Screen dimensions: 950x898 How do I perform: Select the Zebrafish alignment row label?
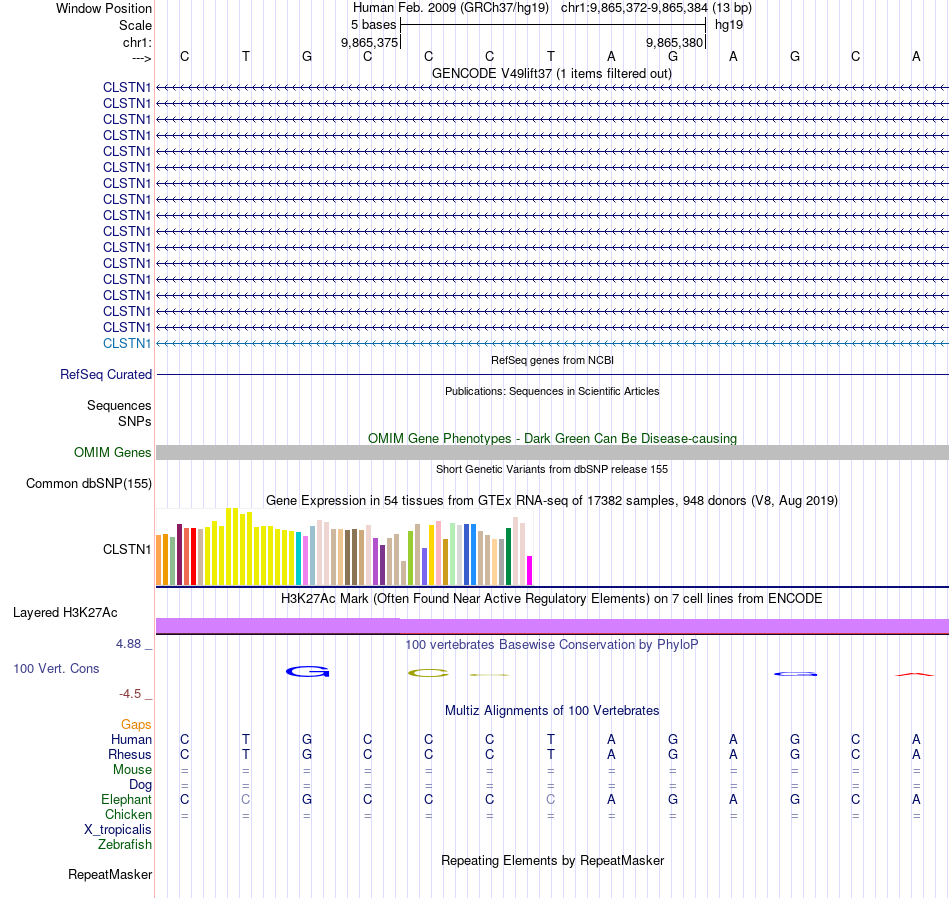[x=125, y=845]
